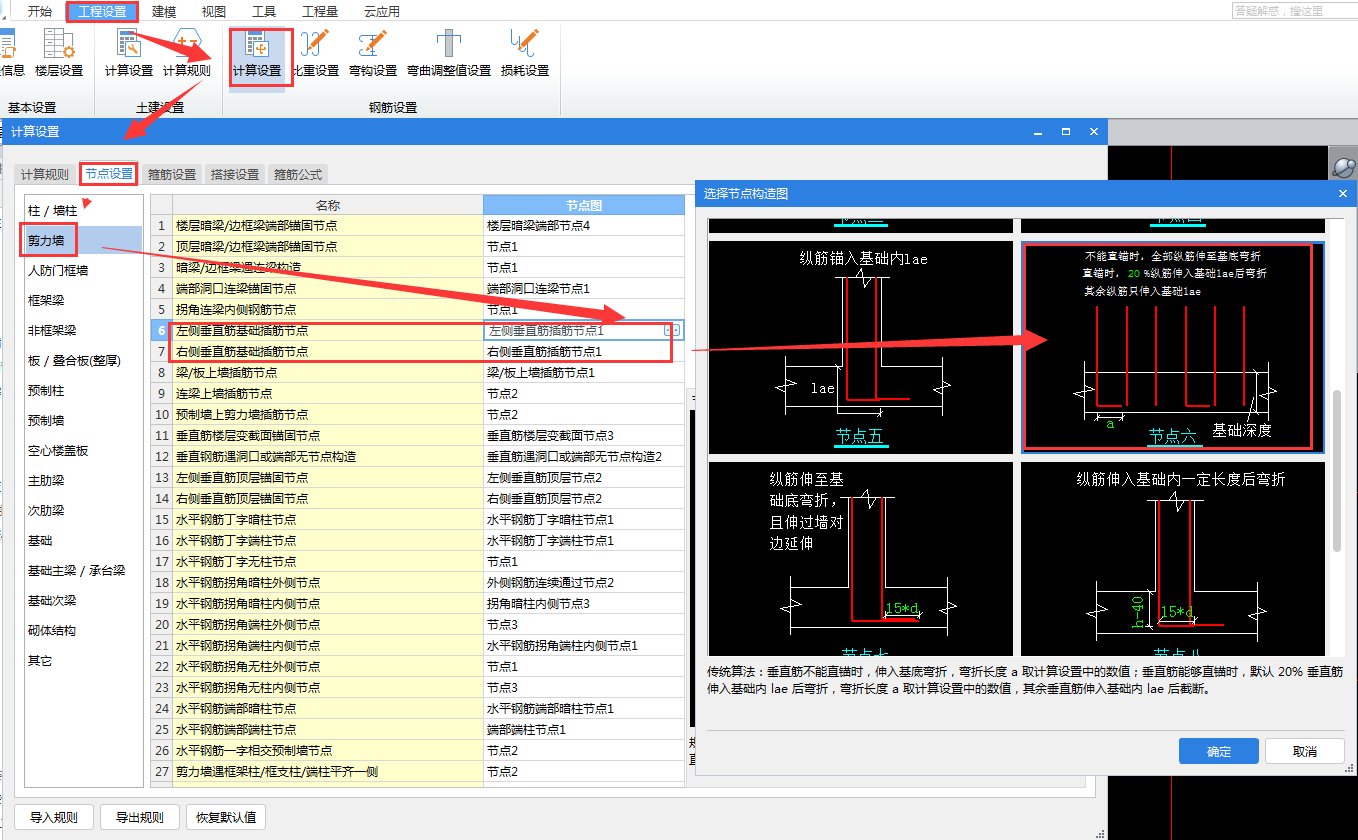This screenshot has width=1358, height=840.
Task: Open 损耗设置 ribbon icon
Action: 525,54
